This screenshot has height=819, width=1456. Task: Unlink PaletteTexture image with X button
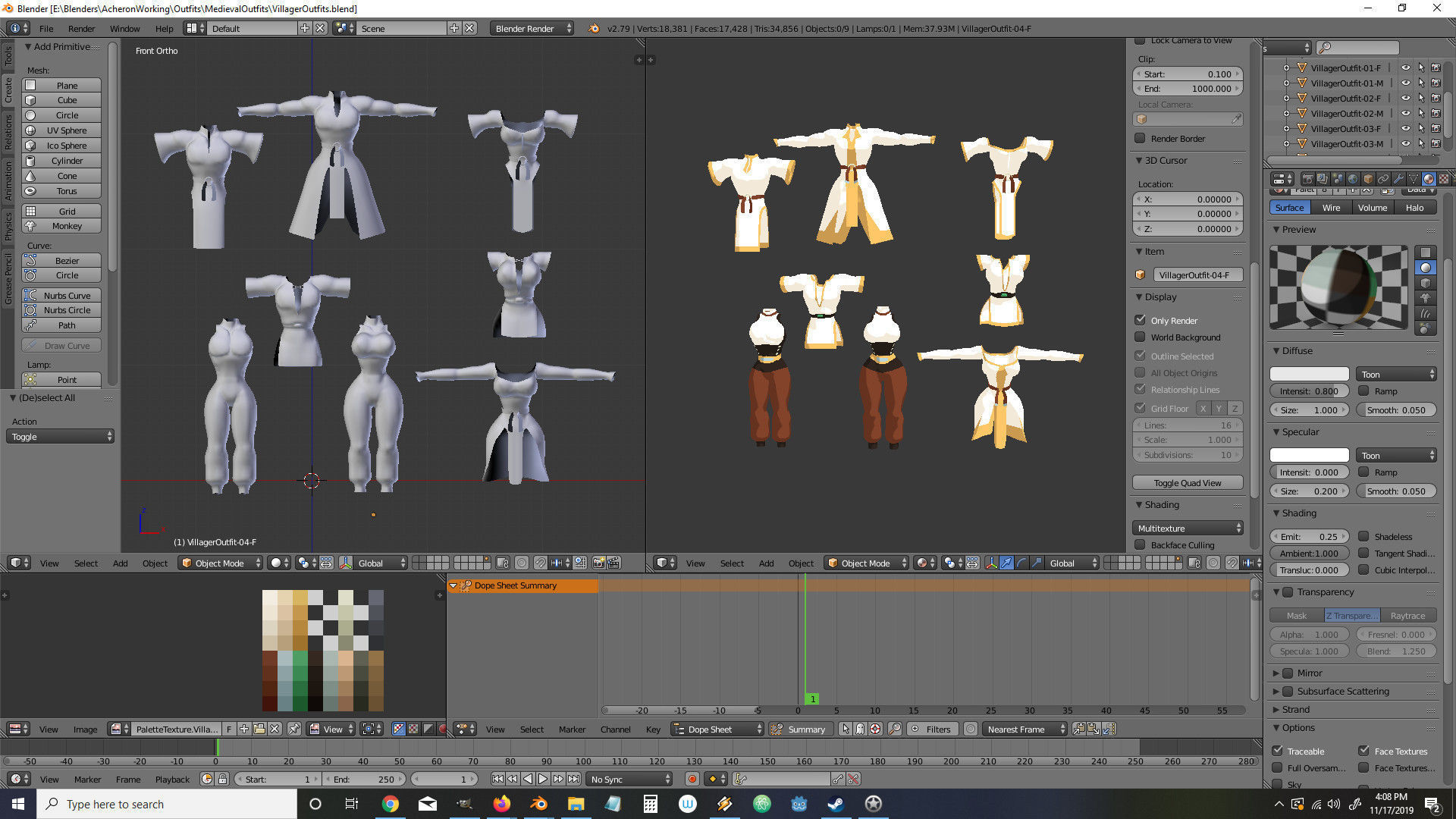[275, 729]
